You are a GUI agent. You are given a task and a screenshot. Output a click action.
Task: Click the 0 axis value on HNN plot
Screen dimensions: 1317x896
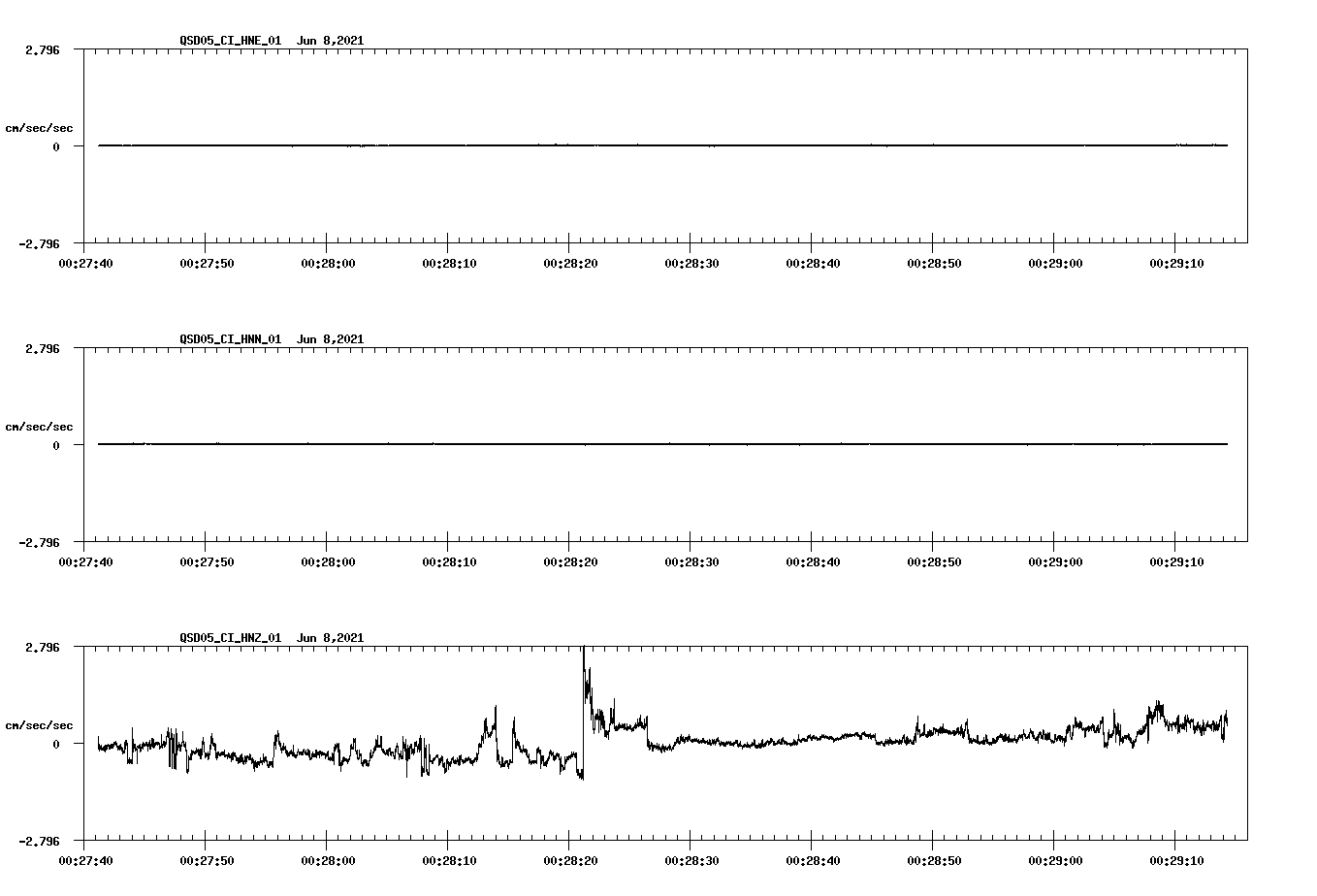[x=56, y=445]
